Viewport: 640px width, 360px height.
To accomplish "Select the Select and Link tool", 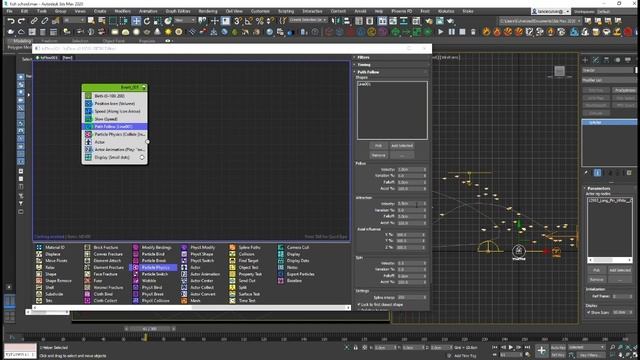I will coord(34,21).
